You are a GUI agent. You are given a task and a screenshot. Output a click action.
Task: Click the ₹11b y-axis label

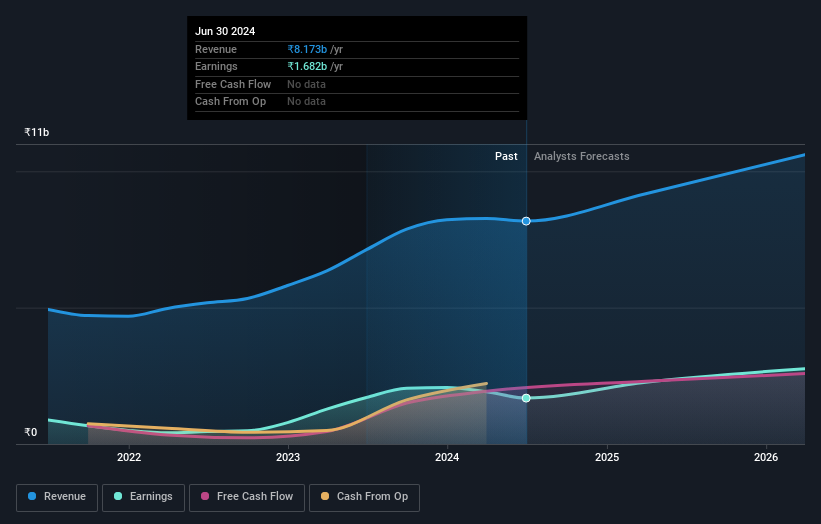point(37,132)
